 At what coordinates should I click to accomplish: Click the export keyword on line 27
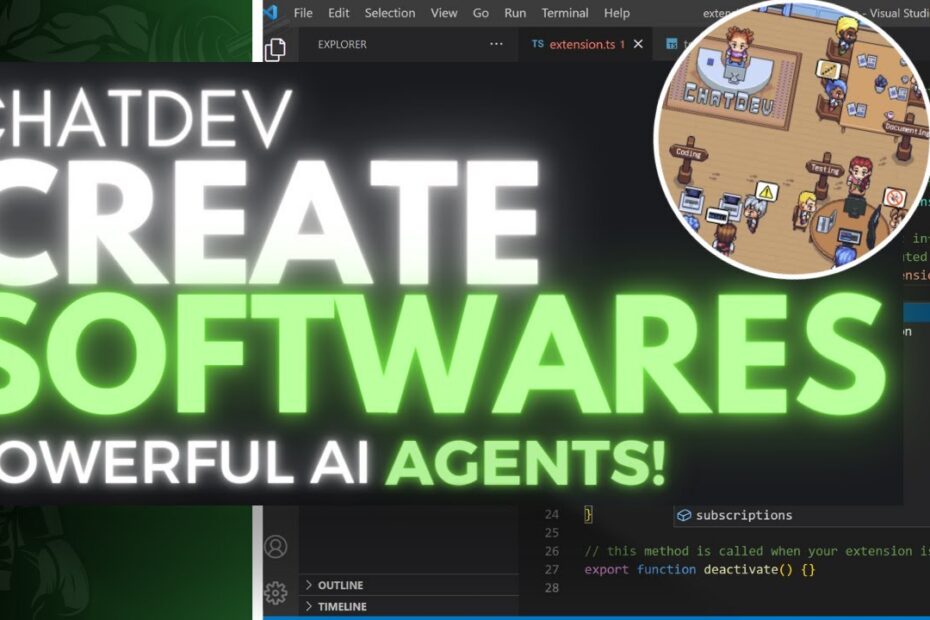606,570
